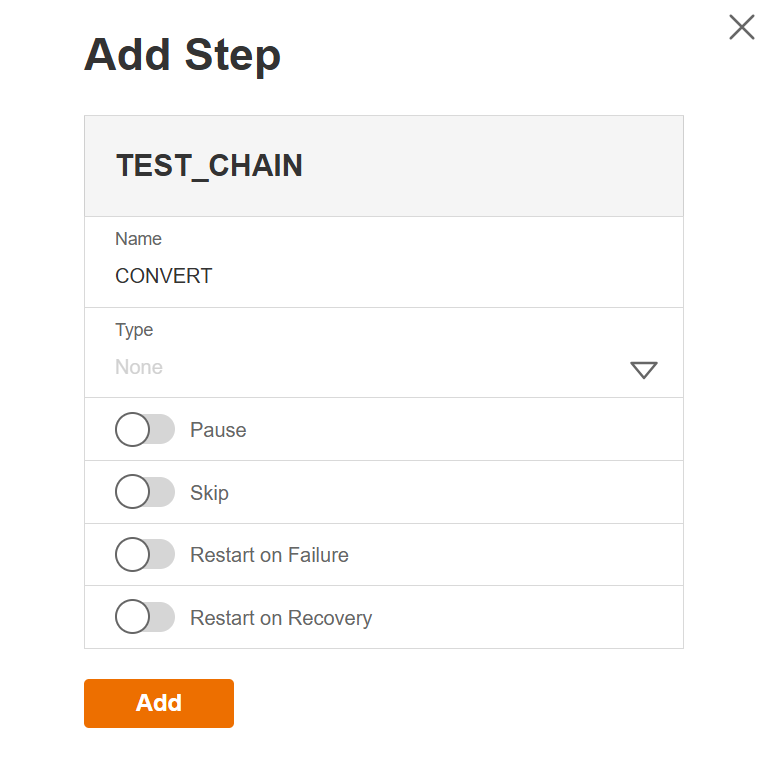Select the TEST_CHAIN header
This screenshot has height=772, width=771.
pos(209,166)
